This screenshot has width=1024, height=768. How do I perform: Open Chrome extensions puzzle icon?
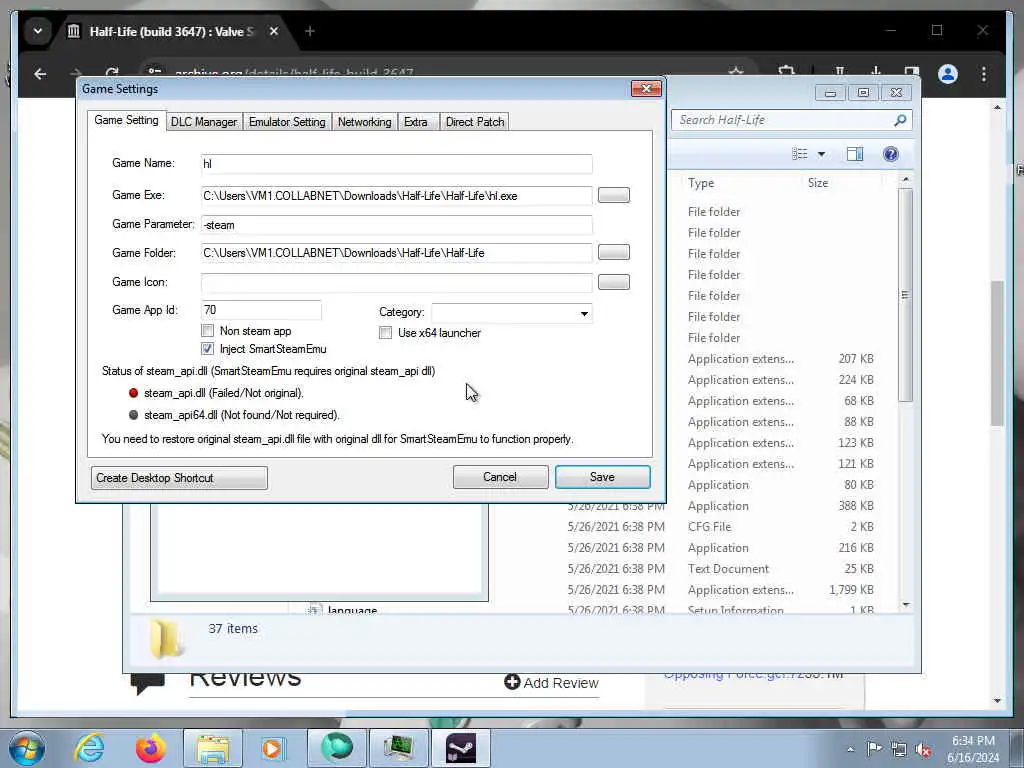pos(787,71)
